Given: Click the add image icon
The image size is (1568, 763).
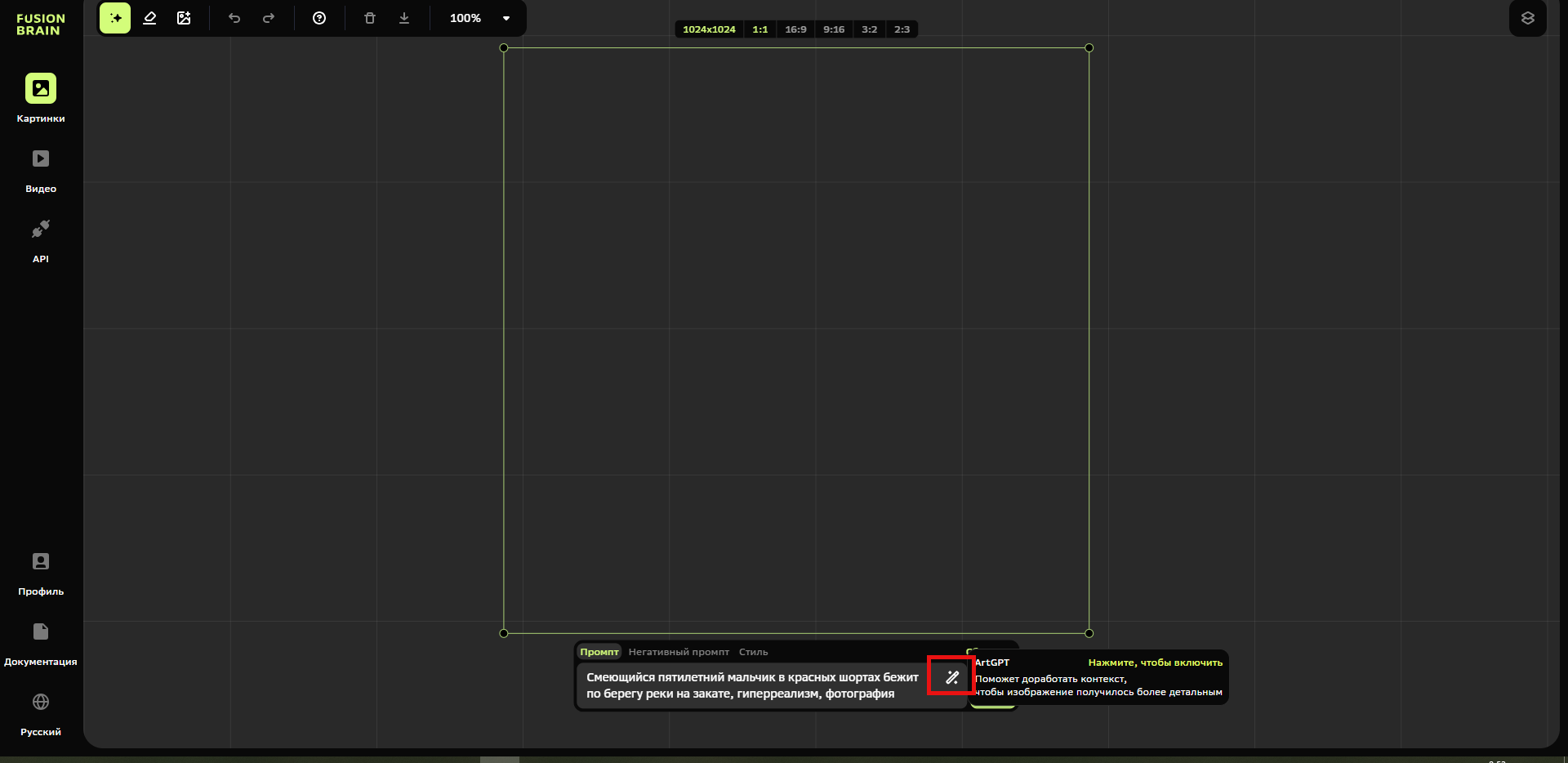Looking at the screenshot, I should (184, 18).
